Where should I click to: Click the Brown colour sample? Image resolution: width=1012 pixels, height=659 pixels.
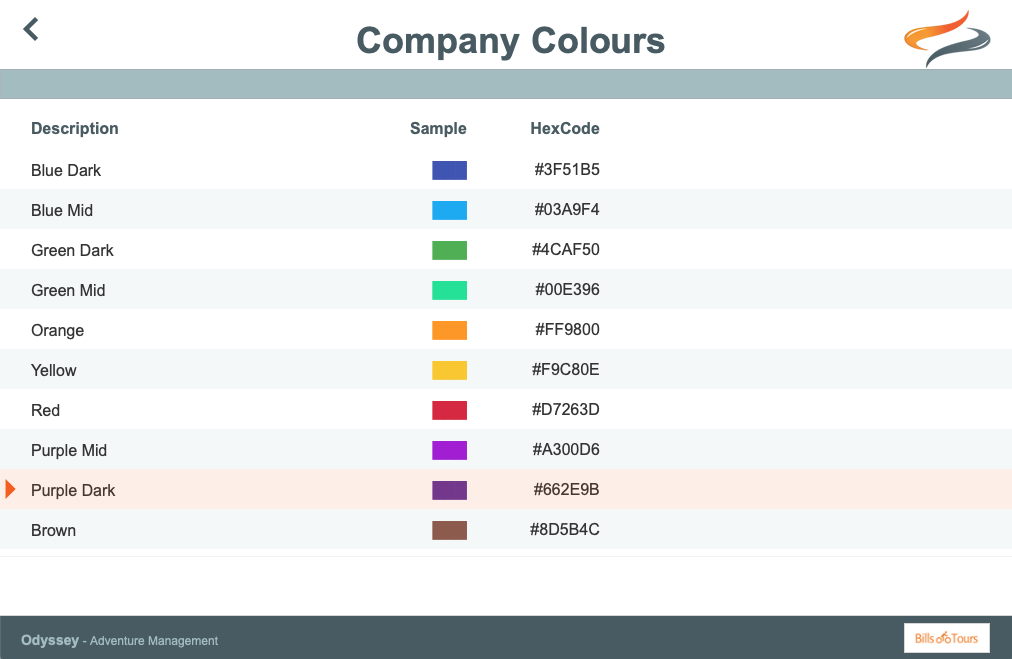[x=449, y=531]
